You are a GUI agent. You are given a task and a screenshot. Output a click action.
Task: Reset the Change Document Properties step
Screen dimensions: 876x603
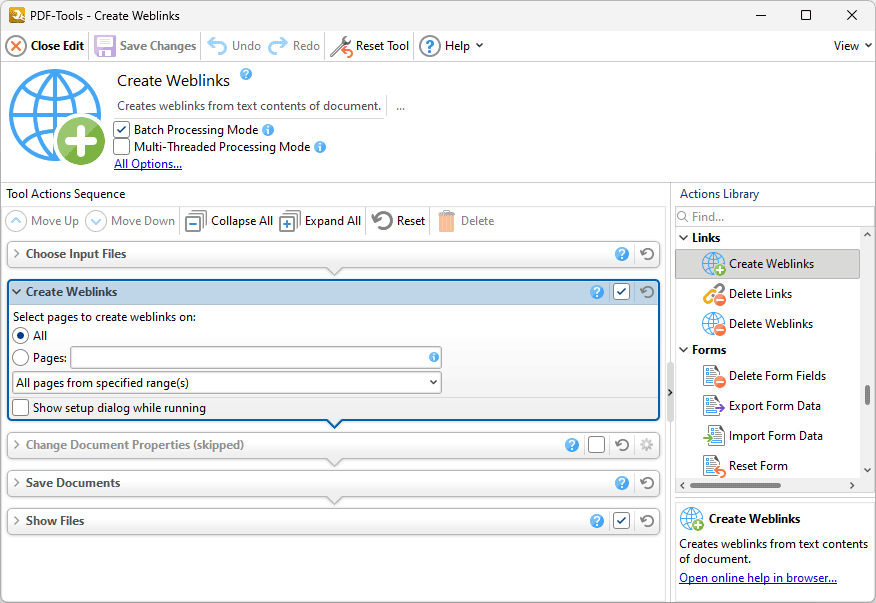pos(622,445)
